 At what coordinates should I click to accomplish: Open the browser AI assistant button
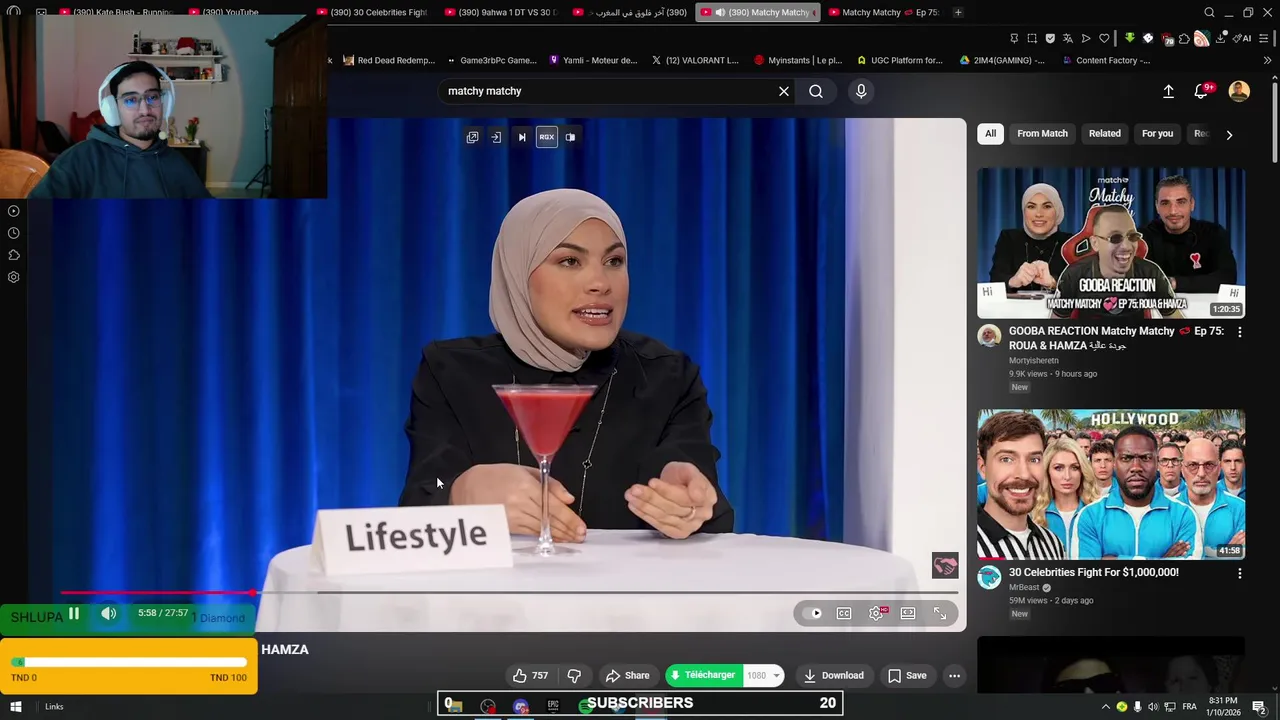click(x=1243, y=38)
